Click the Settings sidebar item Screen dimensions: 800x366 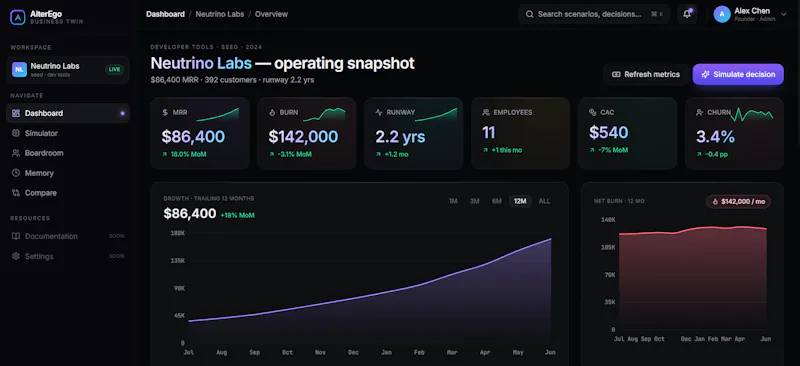coord(68,256)
